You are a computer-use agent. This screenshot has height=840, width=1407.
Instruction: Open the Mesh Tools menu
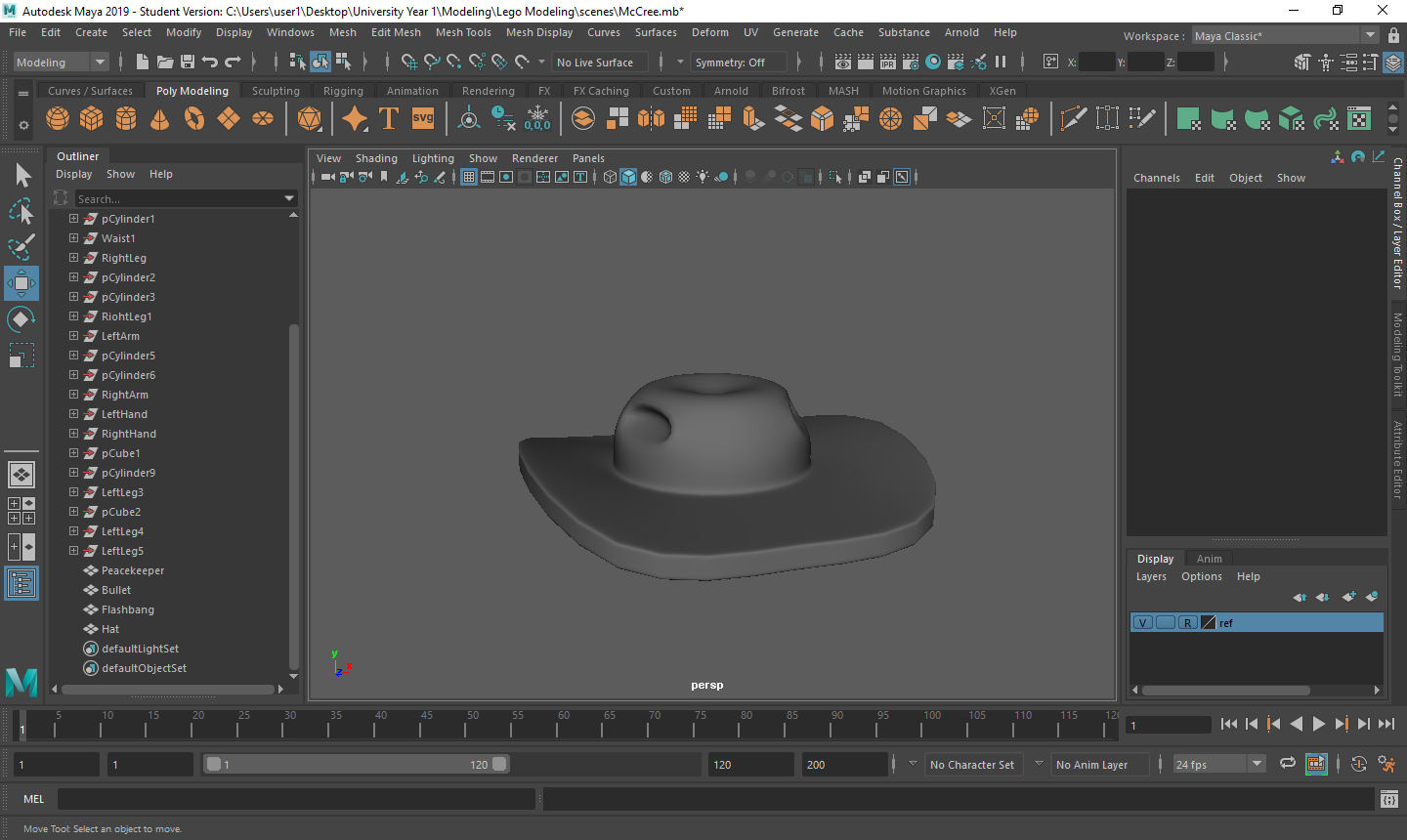(463, 32)
